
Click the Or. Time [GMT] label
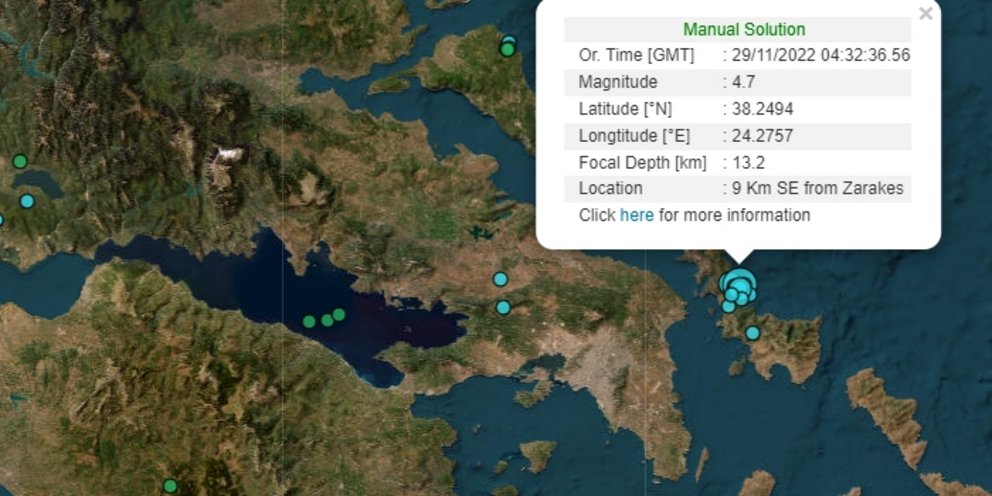(x=636, y=56)
